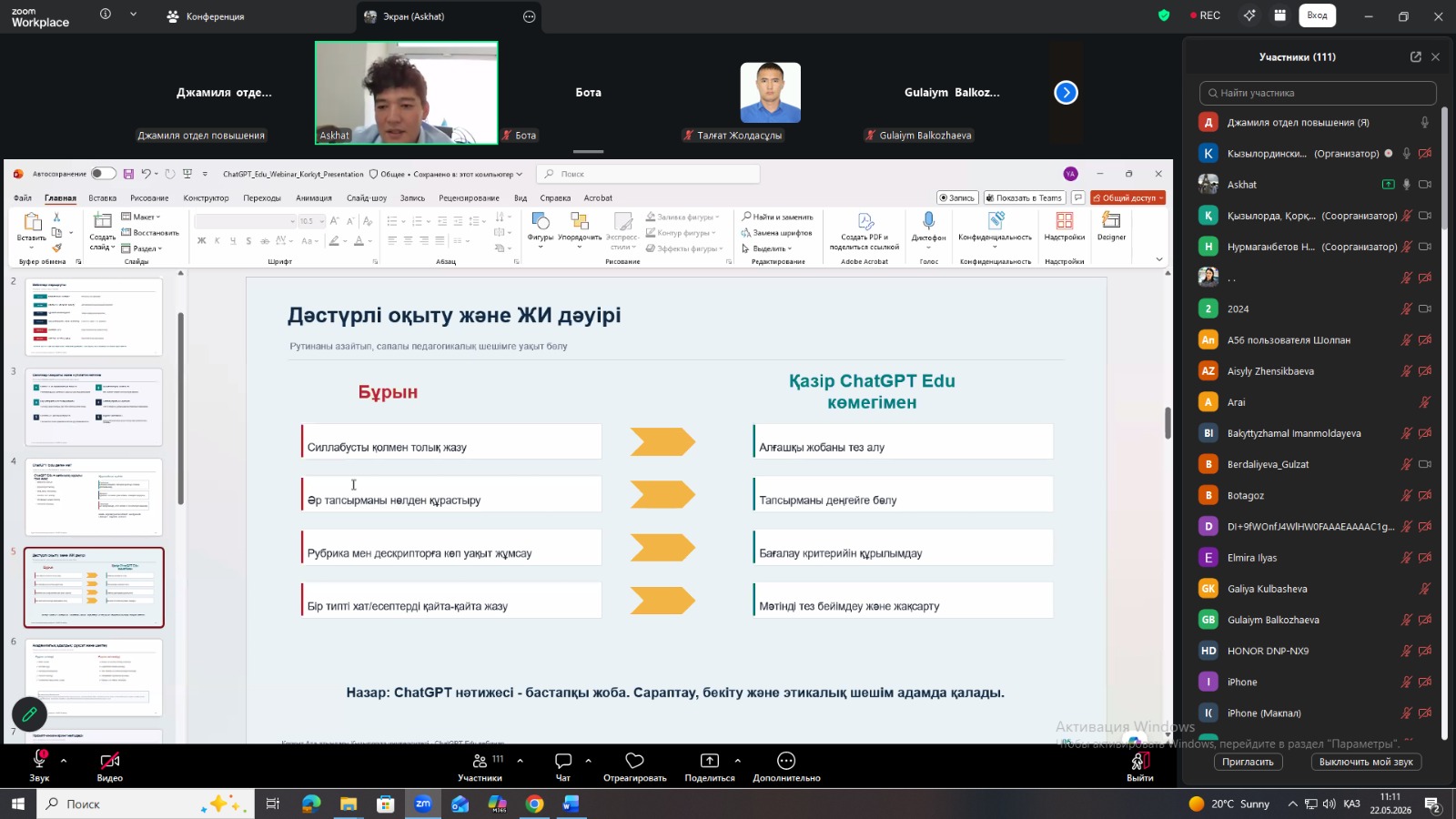
Task: Click Показать в Teams button
Action: click(x=1026, y=197)
